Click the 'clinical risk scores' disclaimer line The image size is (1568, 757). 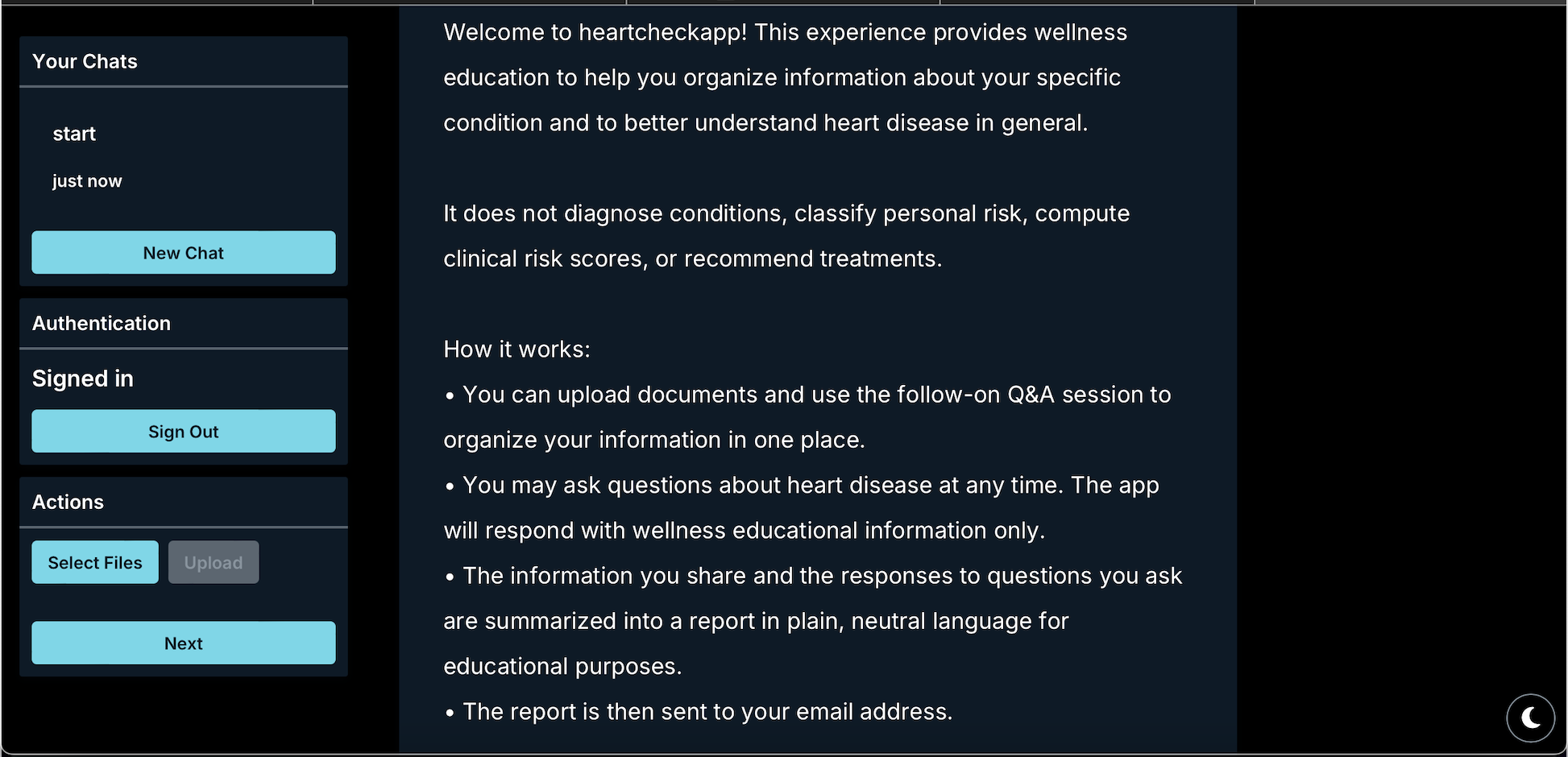pos(692,259)
